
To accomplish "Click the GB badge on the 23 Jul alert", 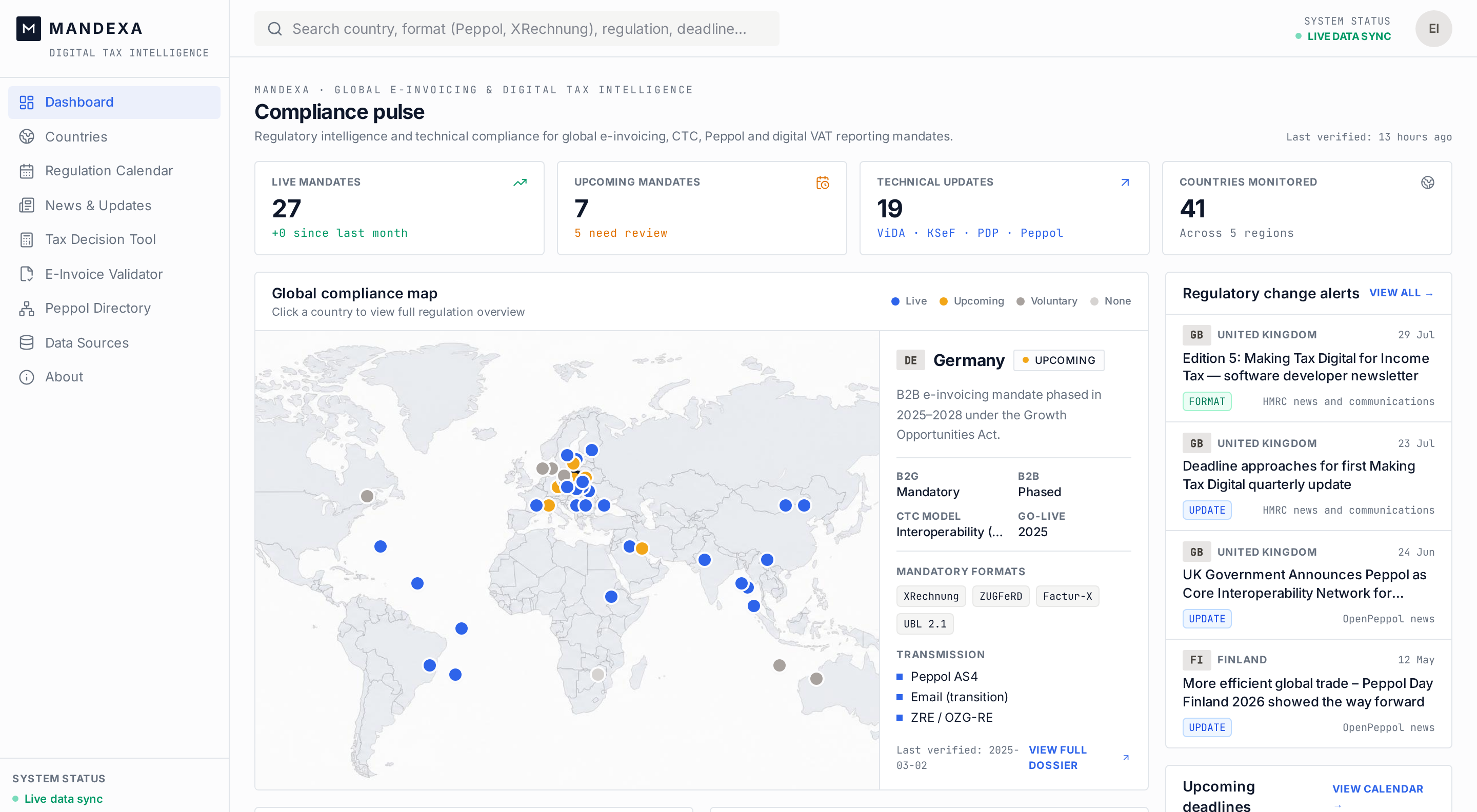I will (1196, 443).
